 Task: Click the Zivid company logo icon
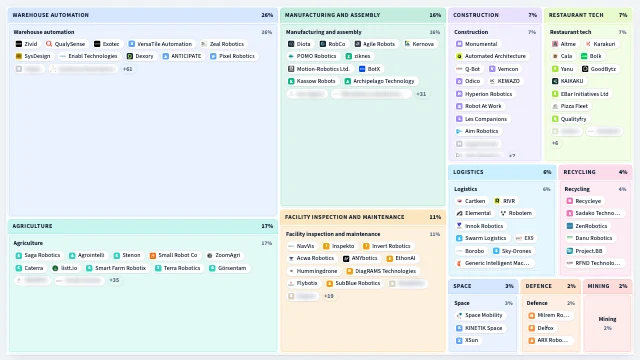[x=19, y=44]
